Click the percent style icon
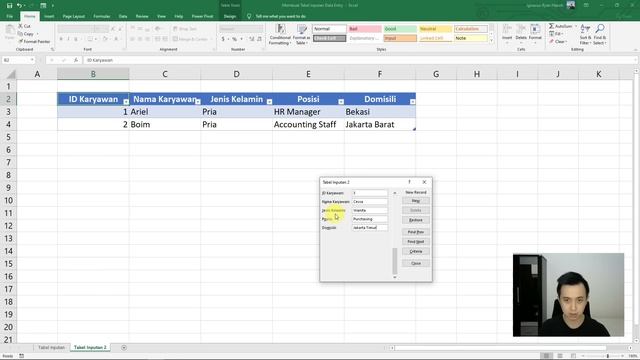Viewport: 640px width, 360px height. click(234, 39)
